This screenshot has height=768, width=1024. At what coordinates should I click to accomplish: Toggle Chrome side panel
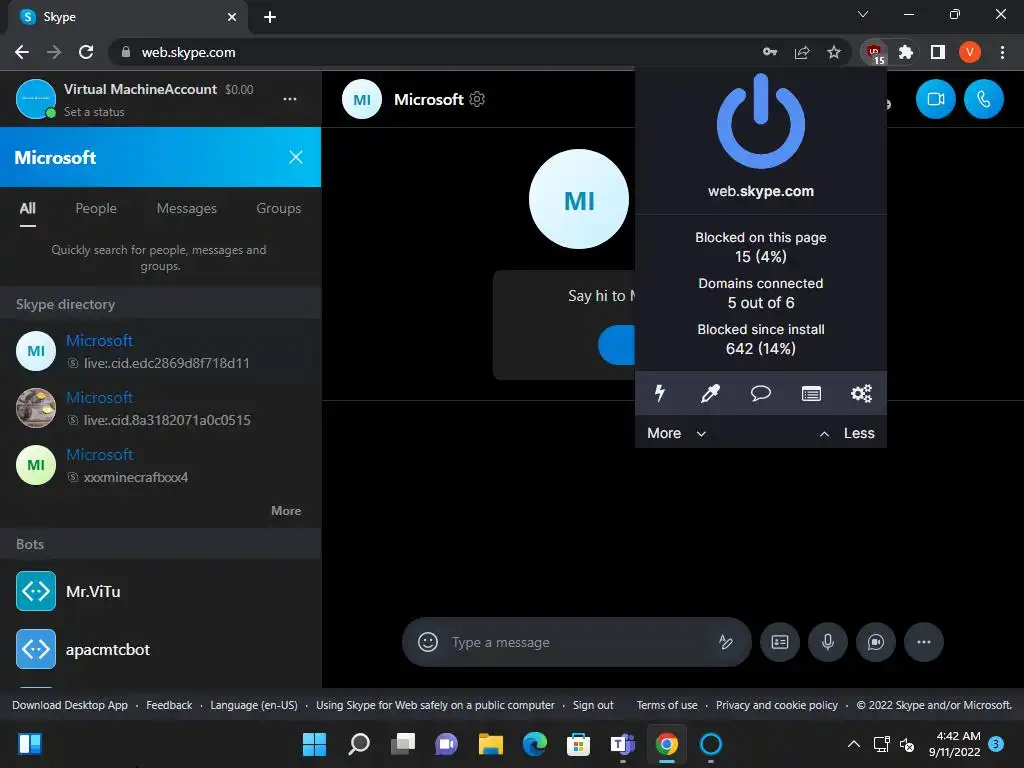coord(938,52)
